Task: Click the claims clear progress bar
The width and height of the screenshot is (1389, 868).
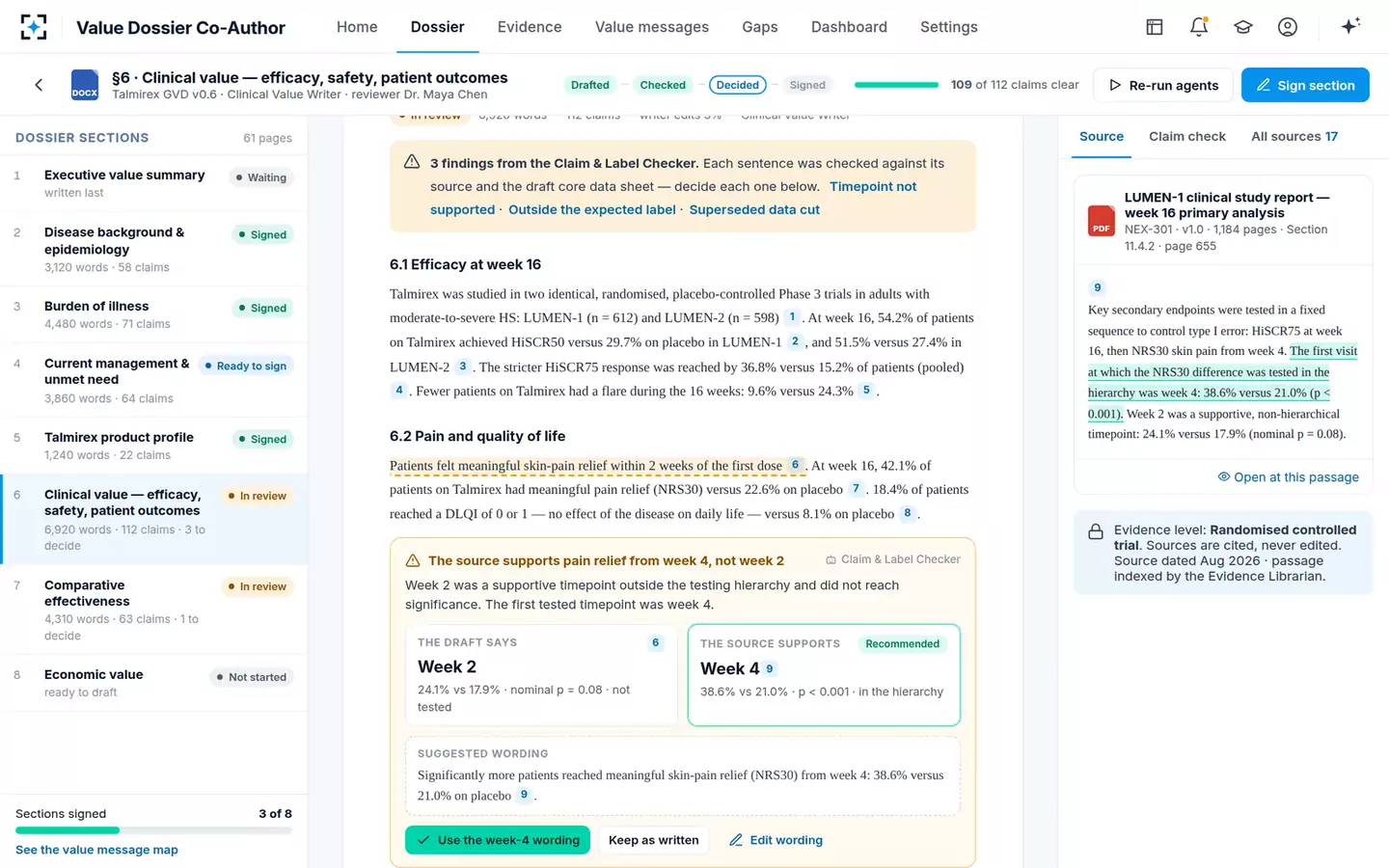Action: (896, 85)
